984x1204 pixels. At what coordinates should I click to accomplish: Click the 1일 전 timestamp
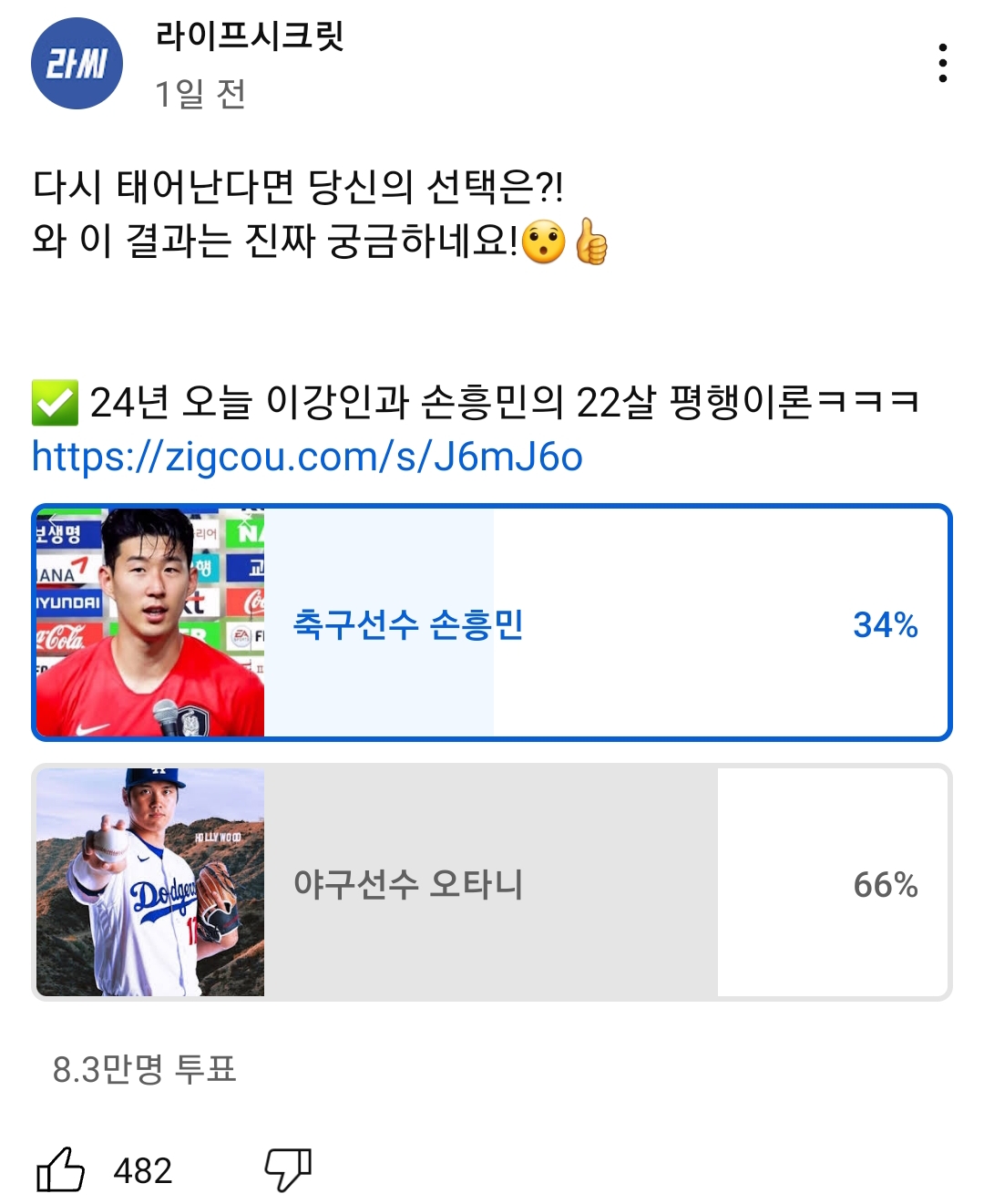[200, 93]
